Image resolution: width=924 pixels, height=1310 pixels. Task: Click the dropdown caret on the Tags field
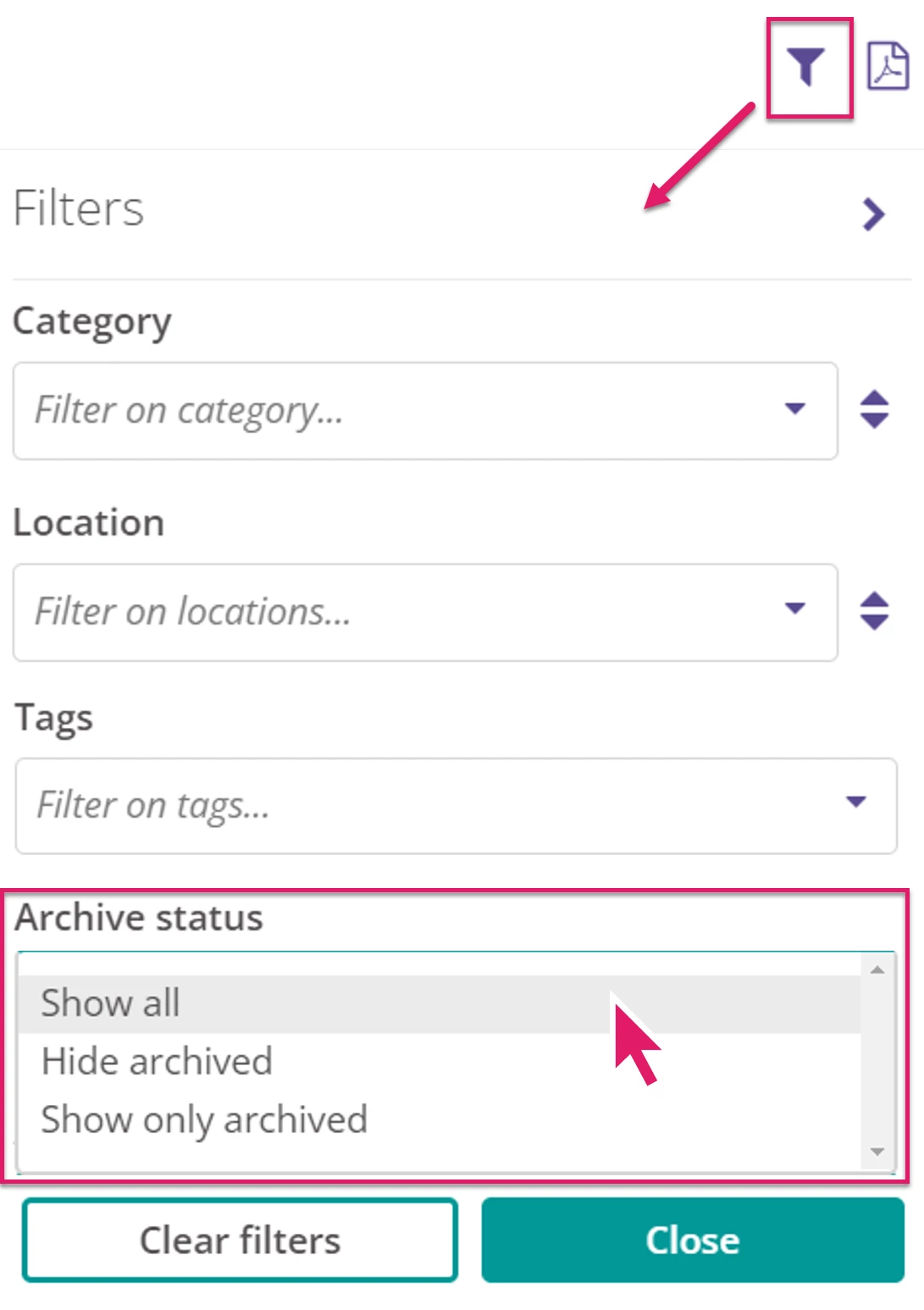point(857,800)
